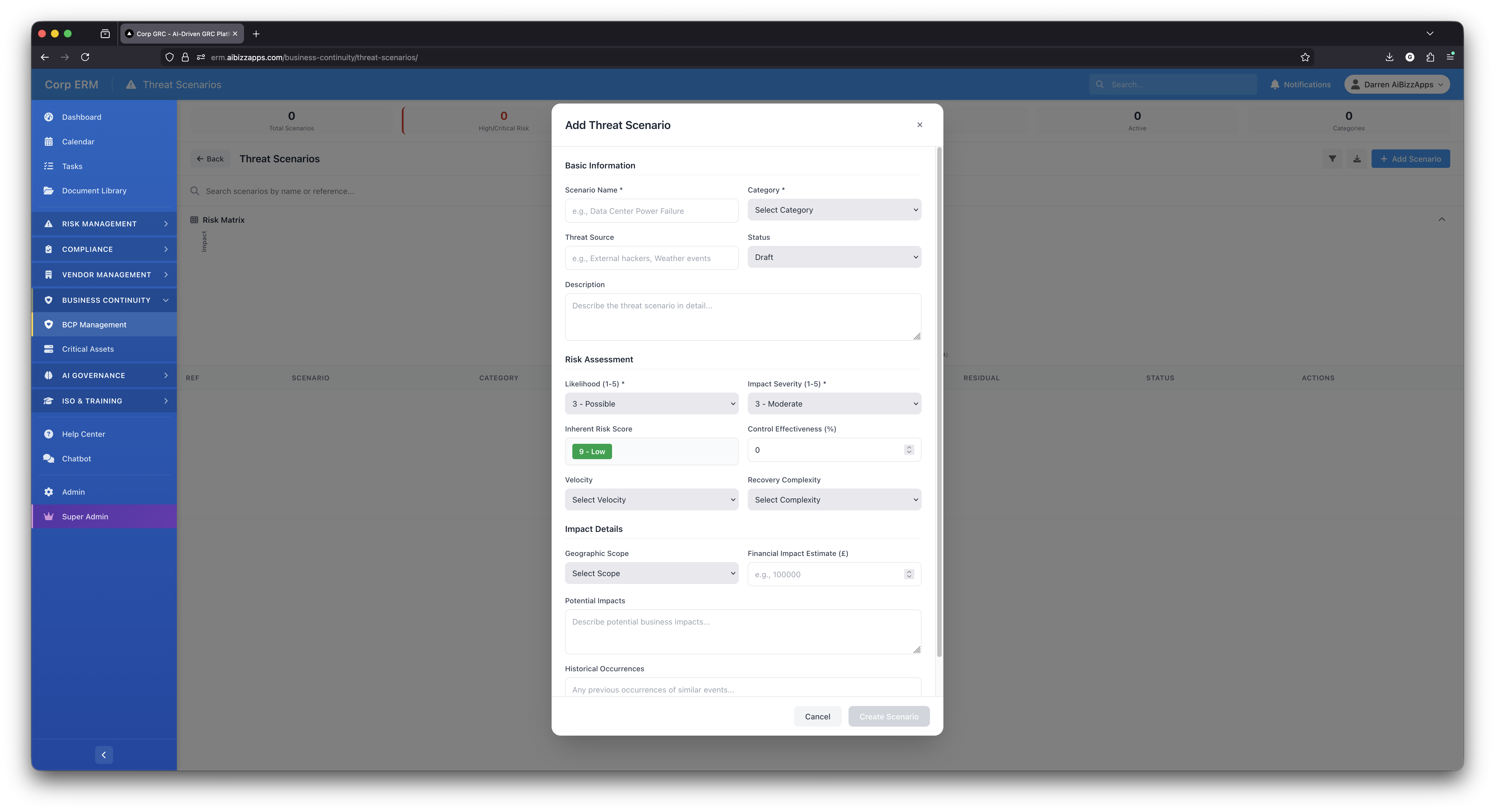
Task: Bookmark the page with the star icon
Action: tap(1305, 57)
